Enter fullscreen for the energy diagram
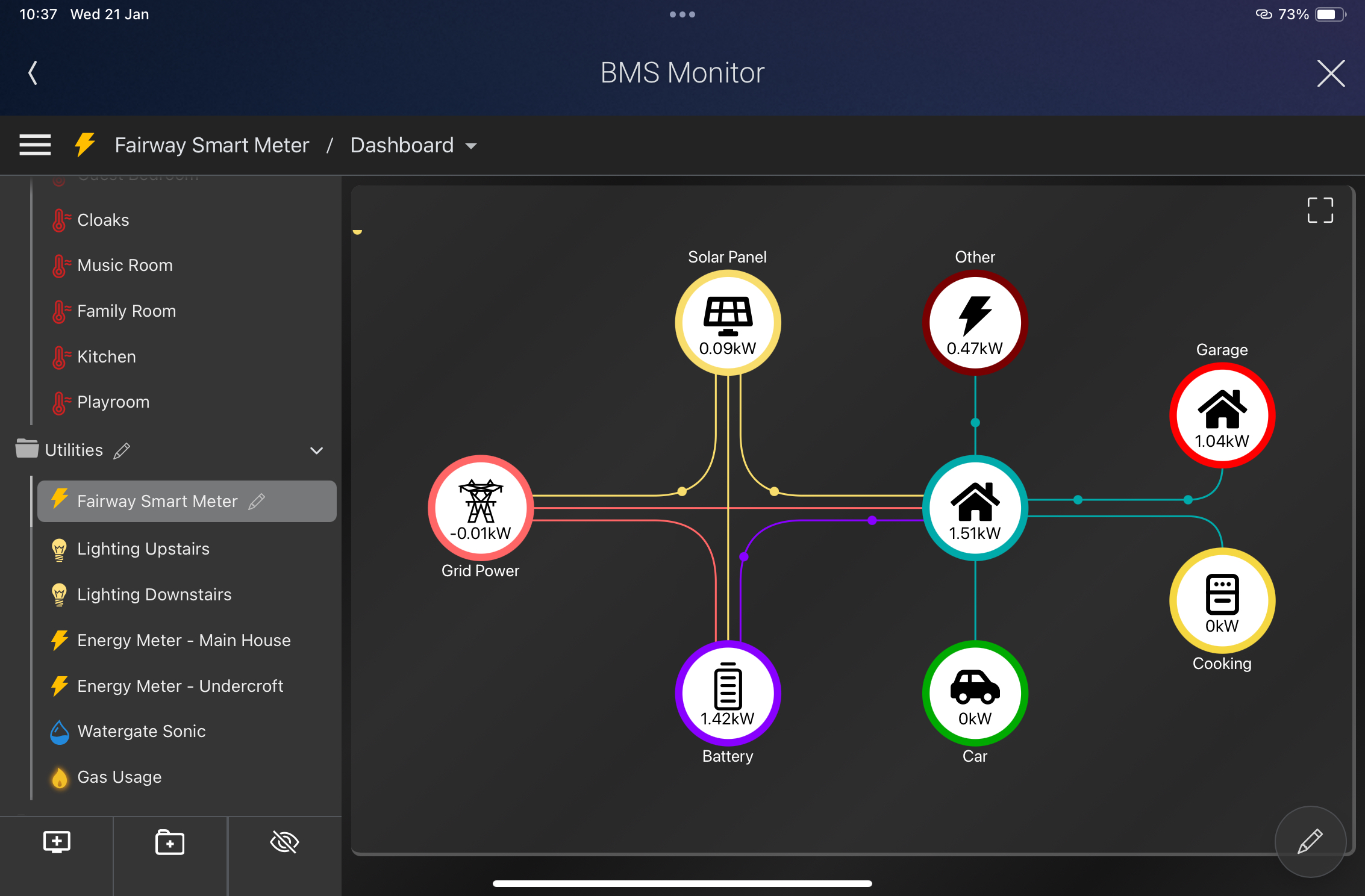 click(1320, 210)
